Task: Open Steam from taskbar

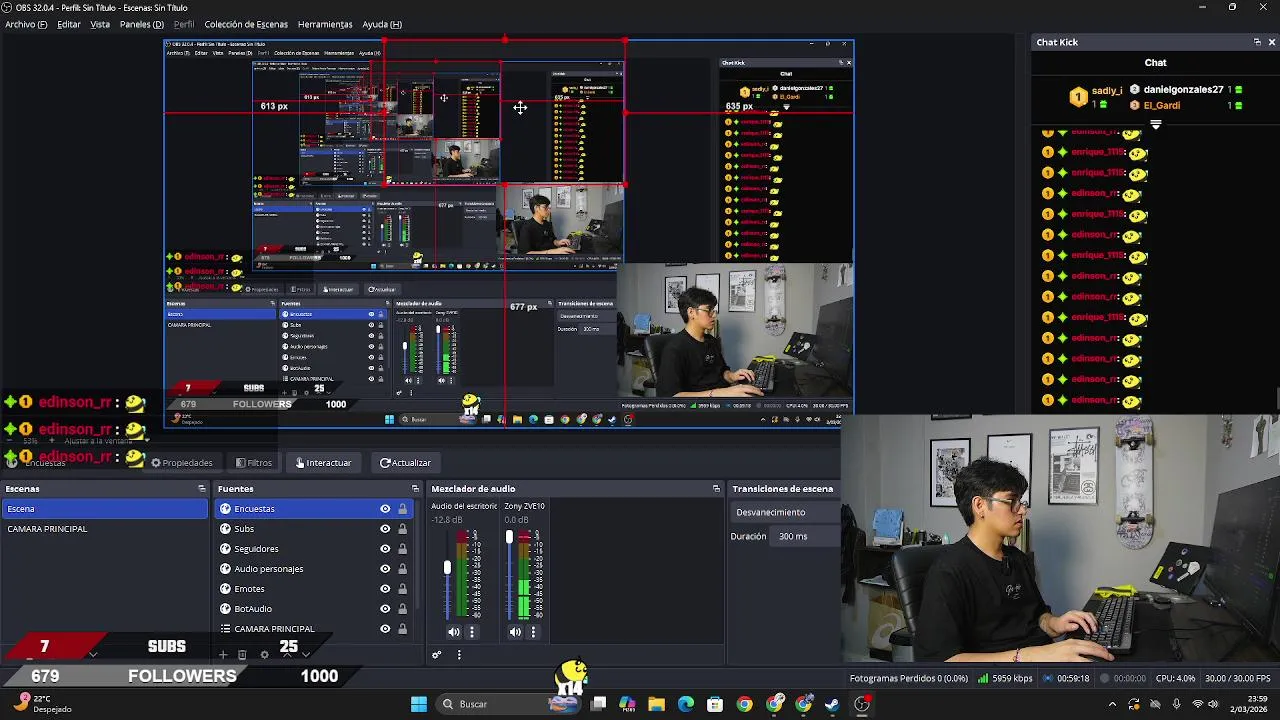Action: coord(832,704)
